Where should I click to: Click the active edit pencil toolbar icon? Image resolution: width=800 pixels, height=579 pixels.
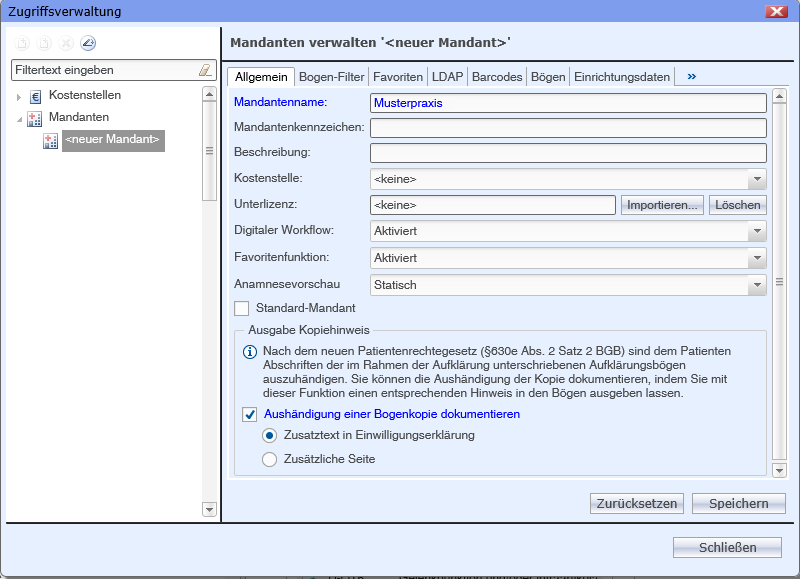coord(87,43)
